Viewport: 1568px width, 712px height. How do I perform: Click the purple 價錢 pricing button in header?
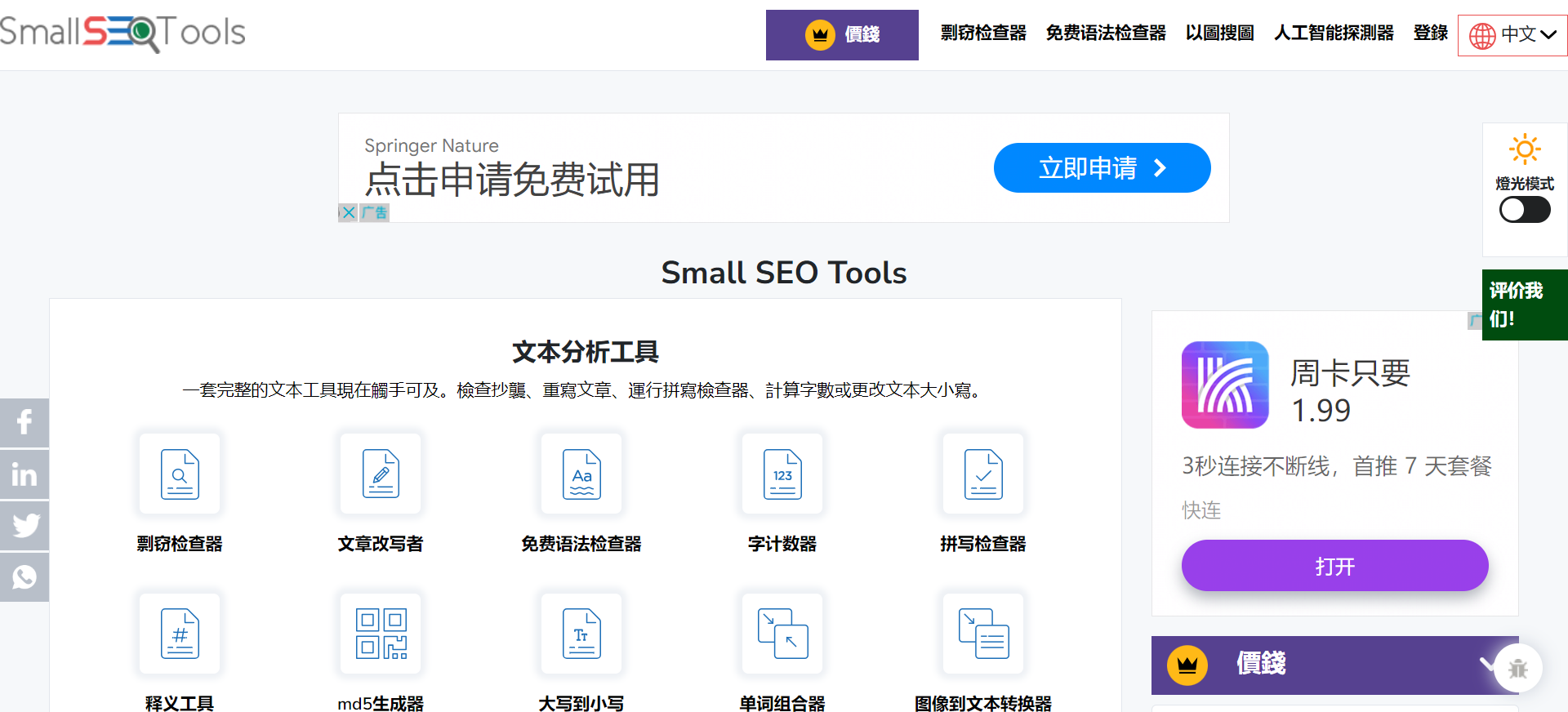[x=842, y=35]
